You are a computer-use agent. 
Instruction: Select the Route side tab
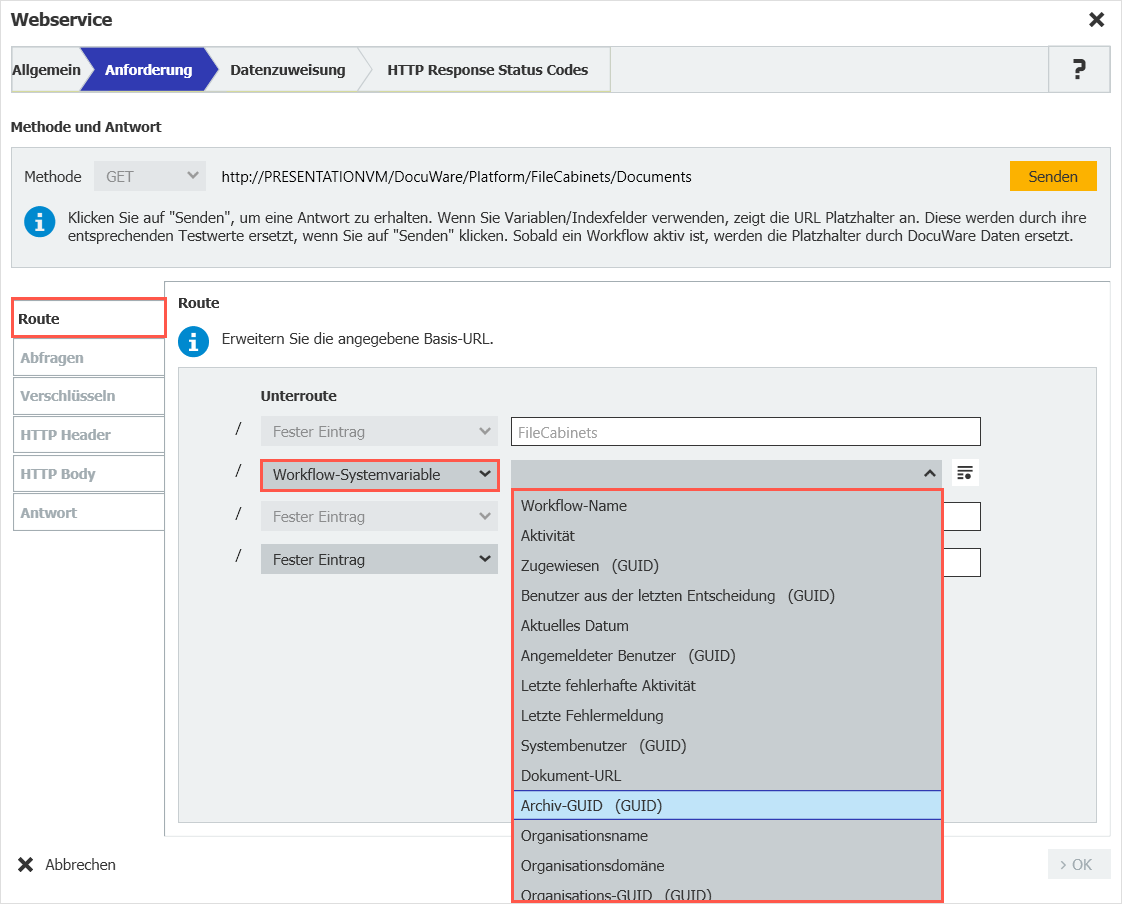pos(88,319)
